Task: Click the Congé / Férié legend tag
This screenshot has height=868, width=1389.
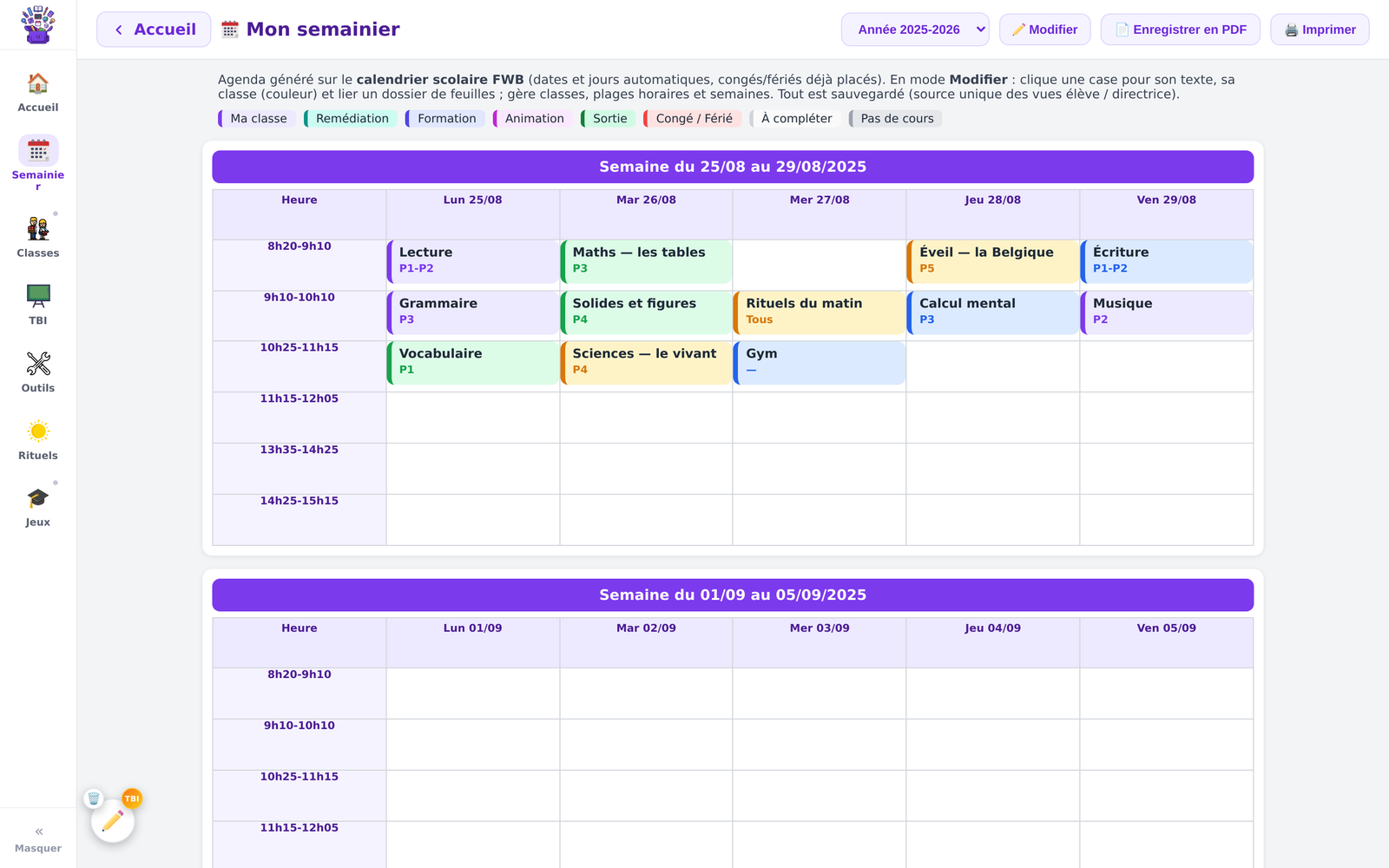Action: (x=693, y=119)
